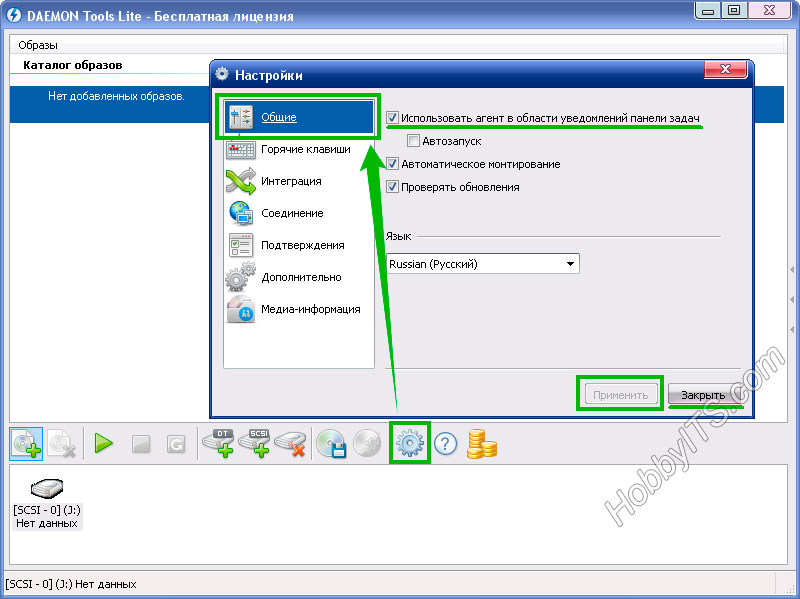Click the gold coins license icon

pos(481,443)
